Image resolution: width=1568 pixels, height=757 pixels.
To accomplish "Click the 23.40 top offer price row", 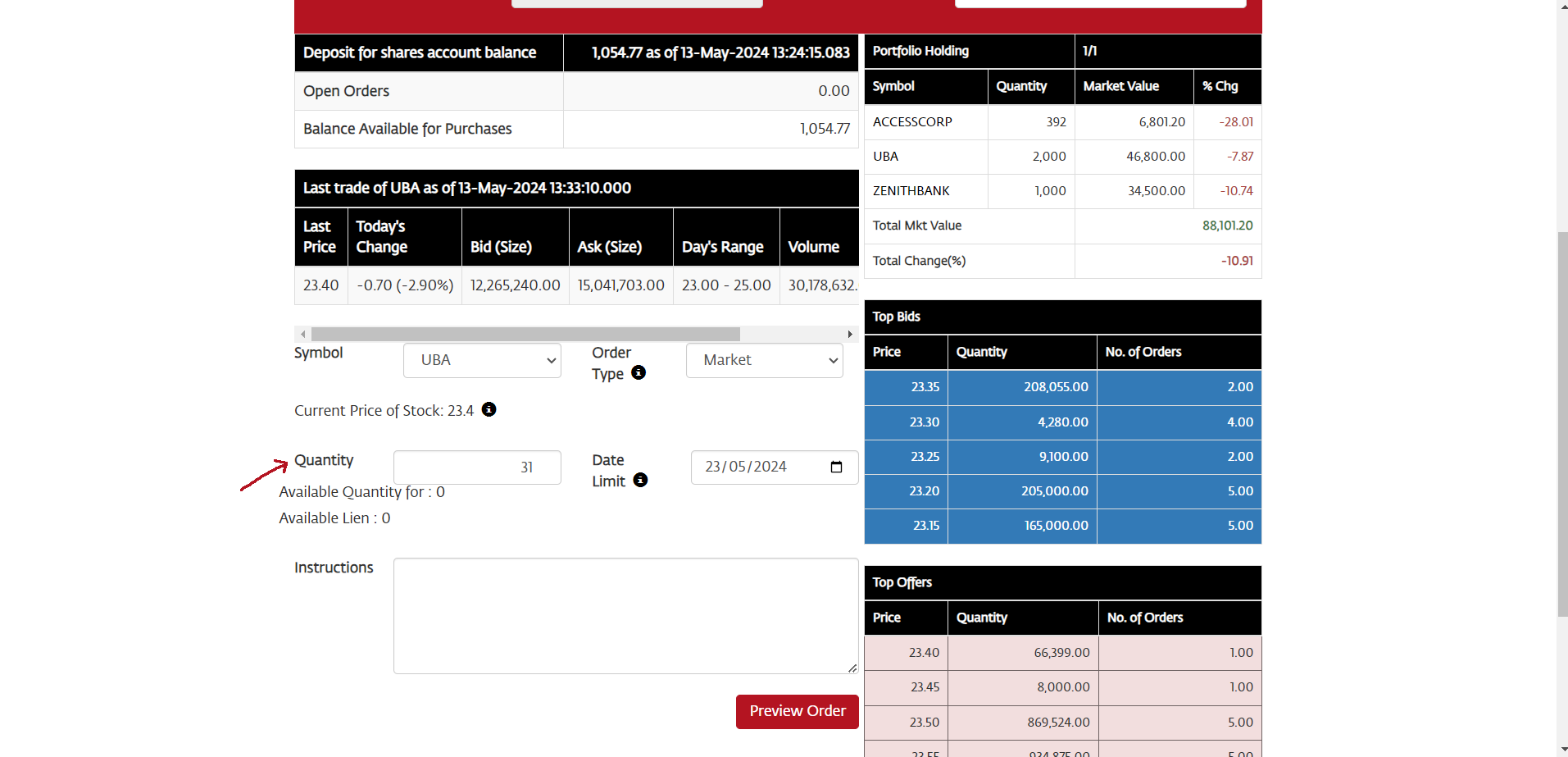I will tap(924, 653).
